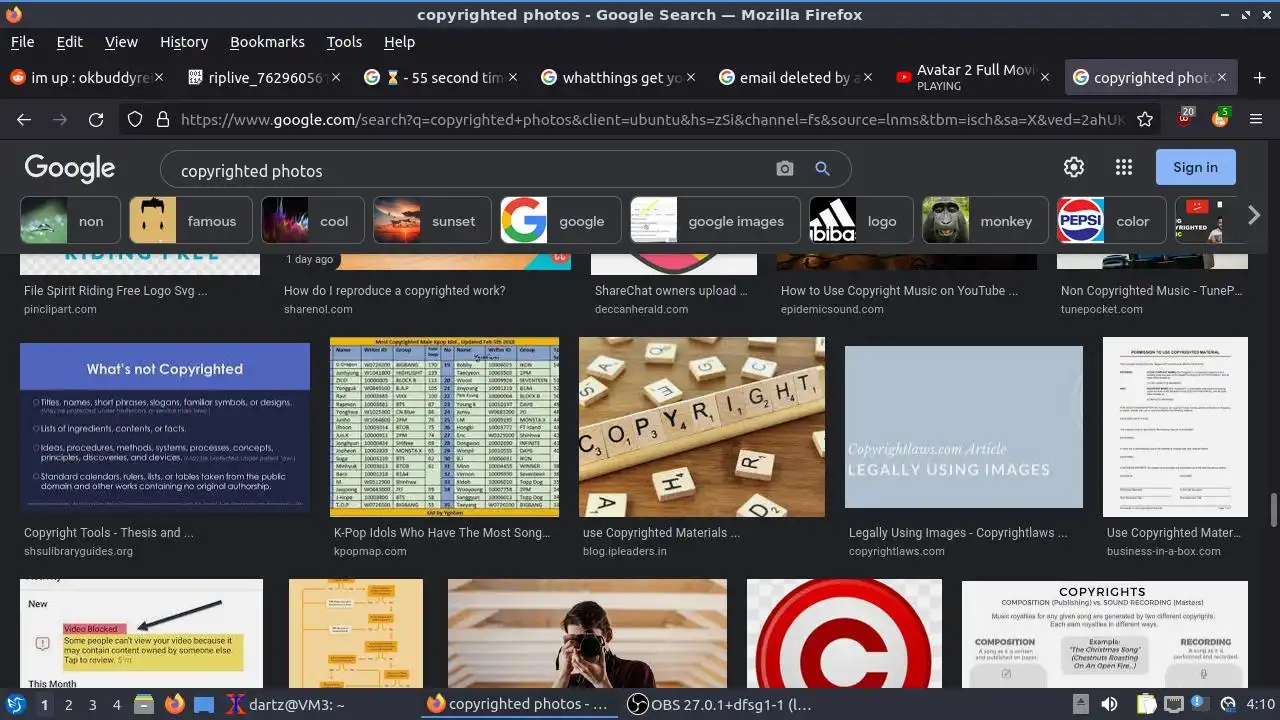Switch to workspace 3
1280x720 pixels.
[92, 705]
